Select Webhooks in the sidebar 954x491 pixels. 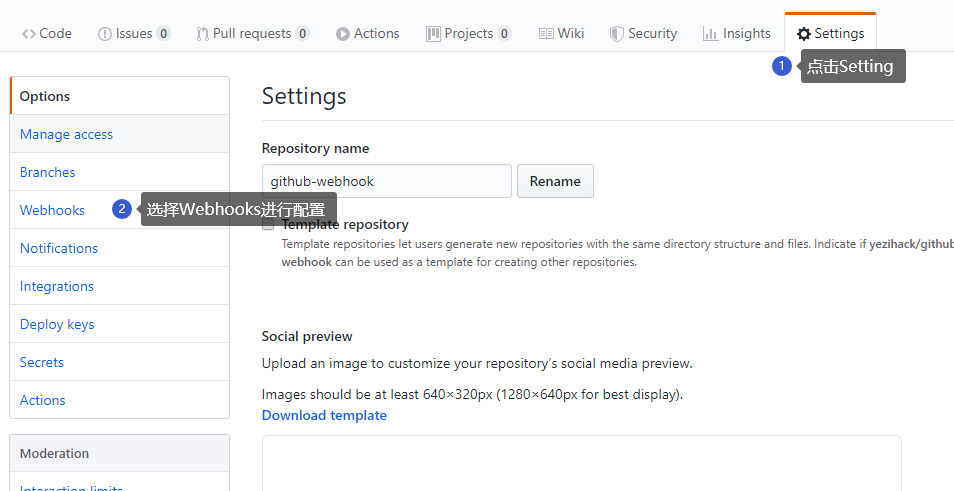point(52,210)
